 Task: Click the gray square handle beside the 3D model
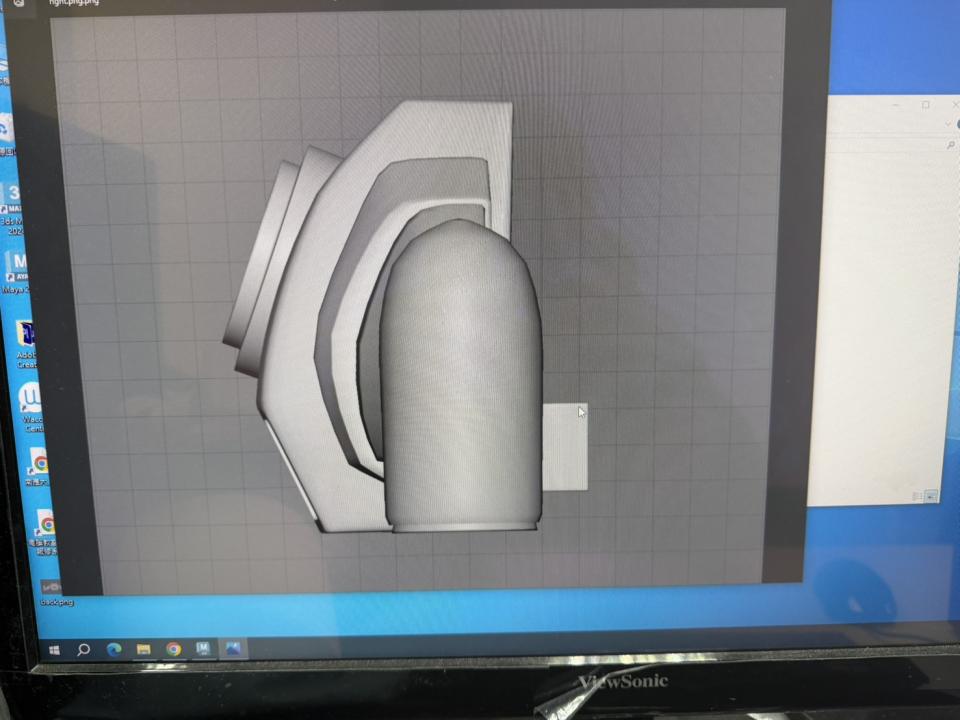pos(565,445)
